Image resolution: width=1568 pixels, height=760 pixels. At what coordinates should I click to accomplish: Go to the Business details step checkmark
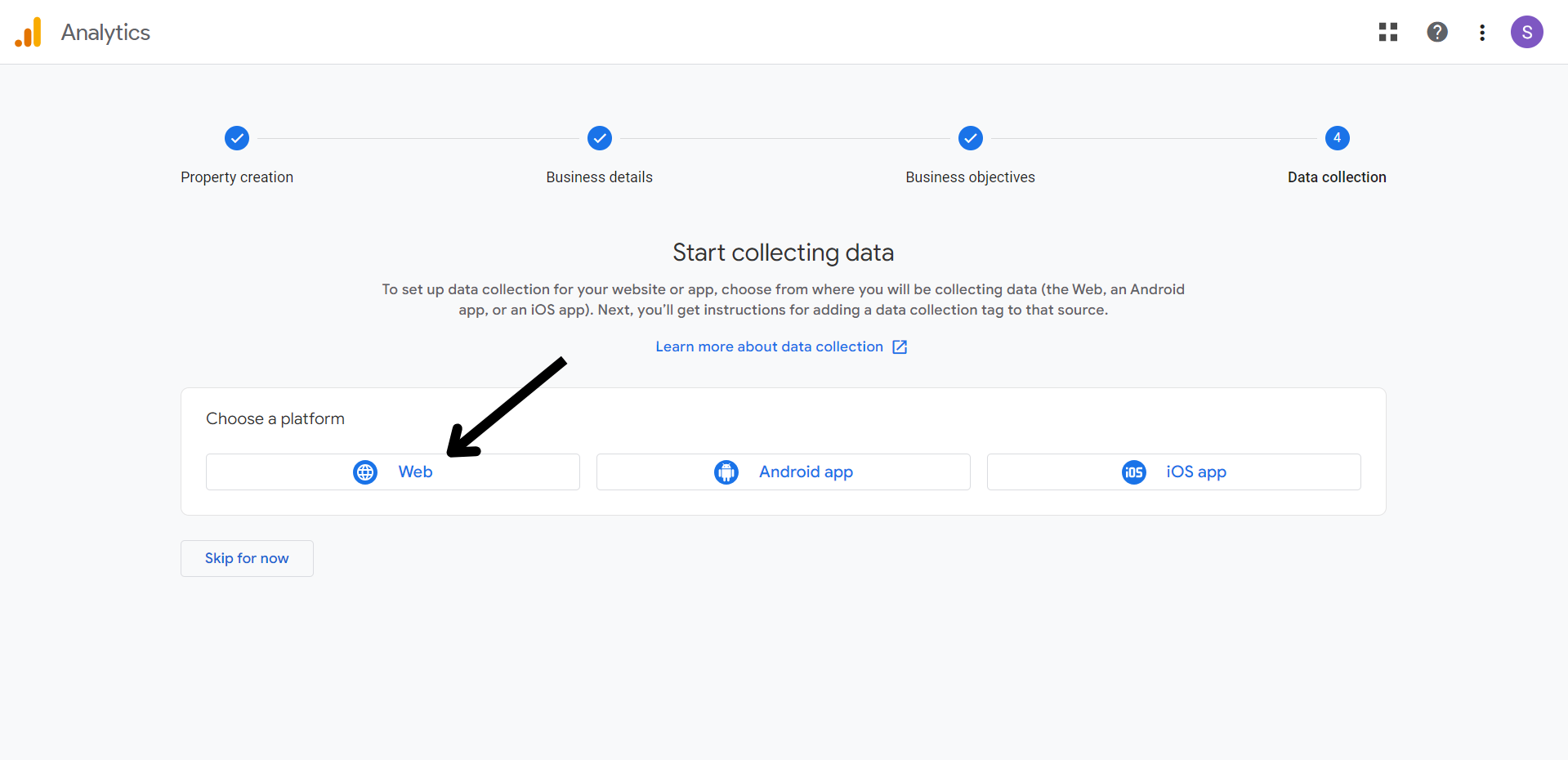pyautogui.click(x=600, y=138)
